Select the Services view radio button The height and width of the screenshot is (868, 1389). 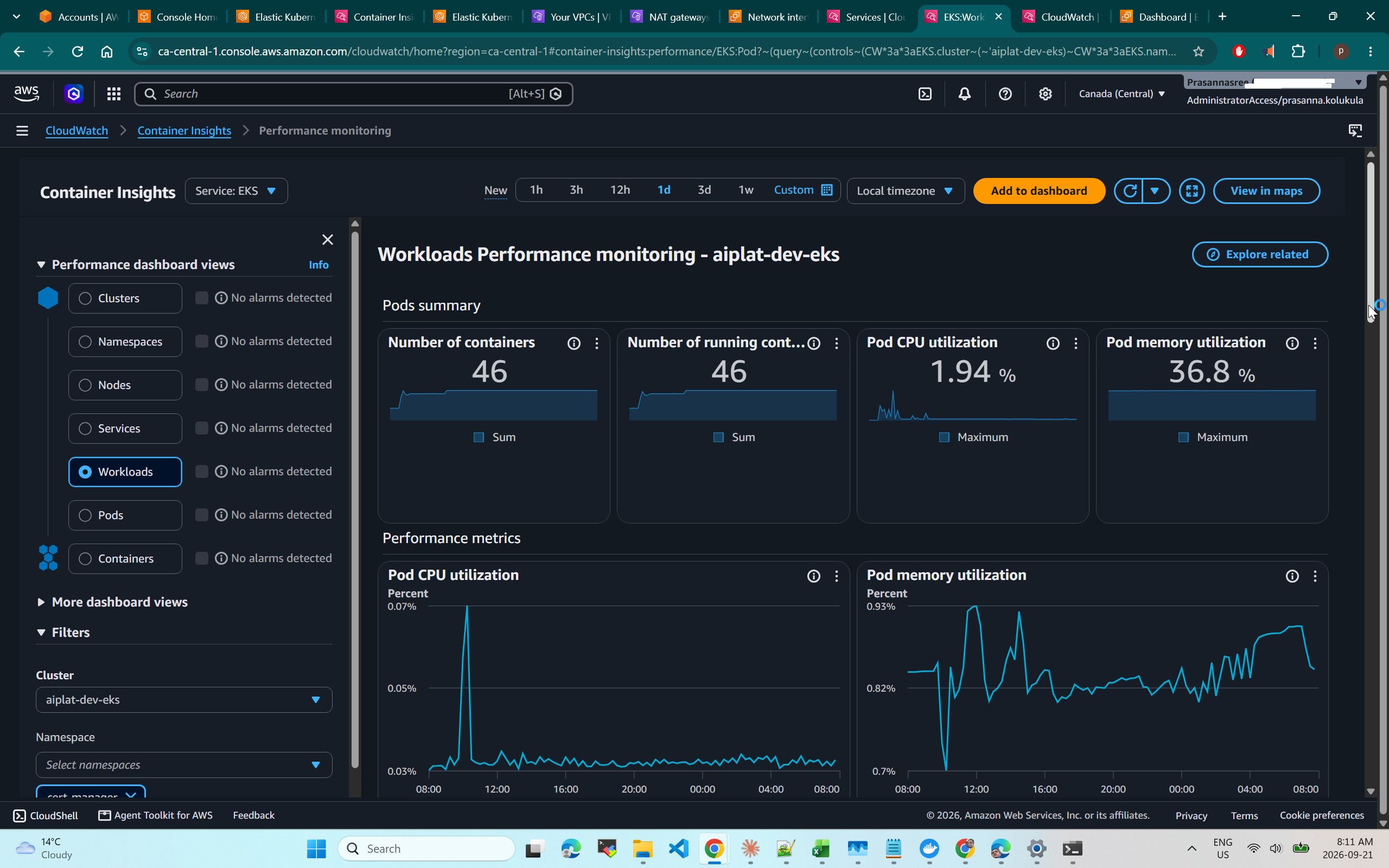coord(85,428)
